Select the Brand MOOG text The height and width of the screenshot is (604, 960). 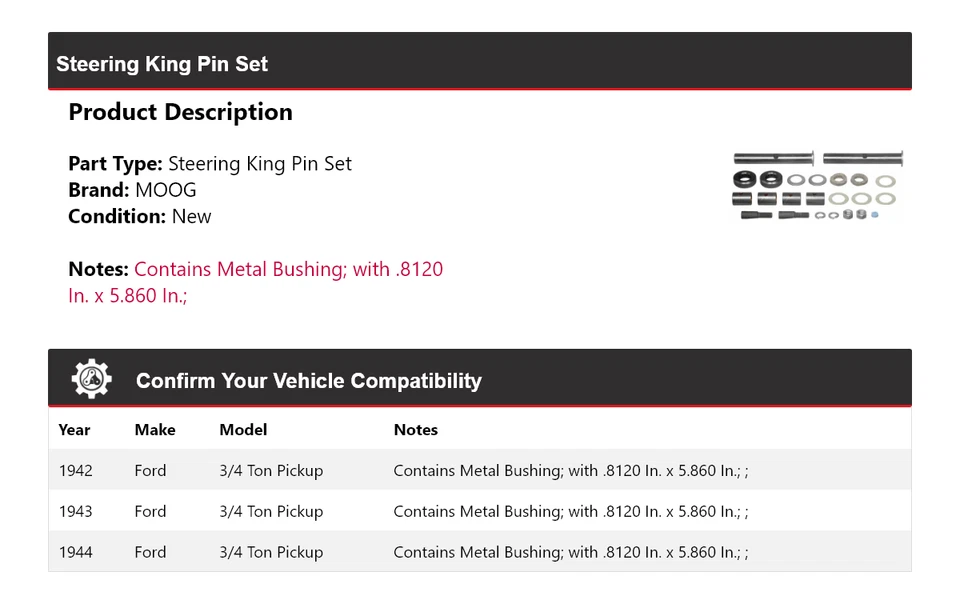(x=132, y=190)
